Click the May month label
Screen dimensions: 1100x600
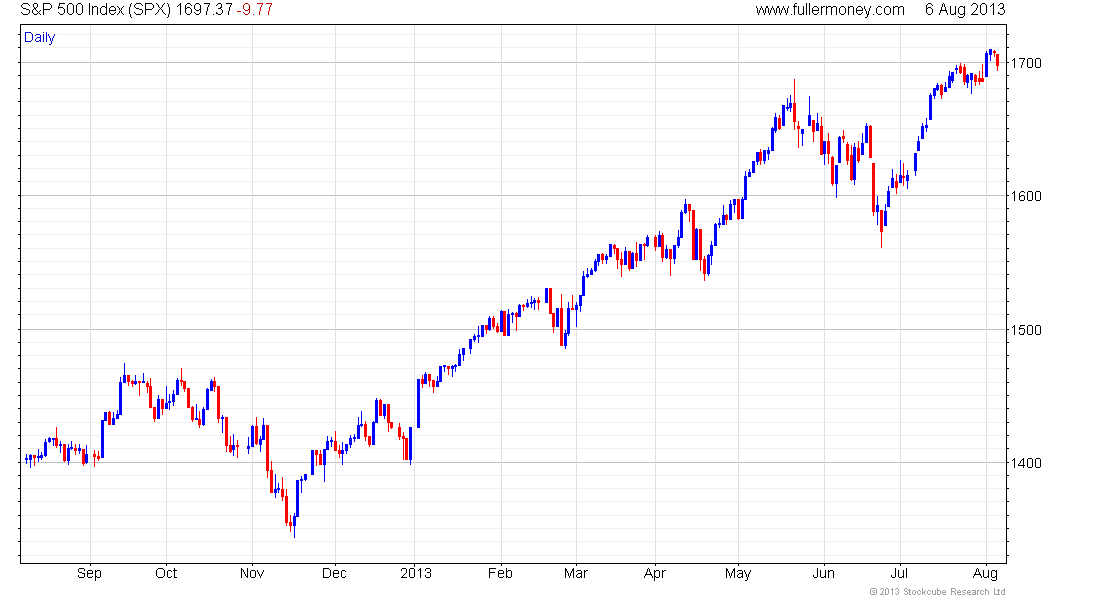coord(738,573)
